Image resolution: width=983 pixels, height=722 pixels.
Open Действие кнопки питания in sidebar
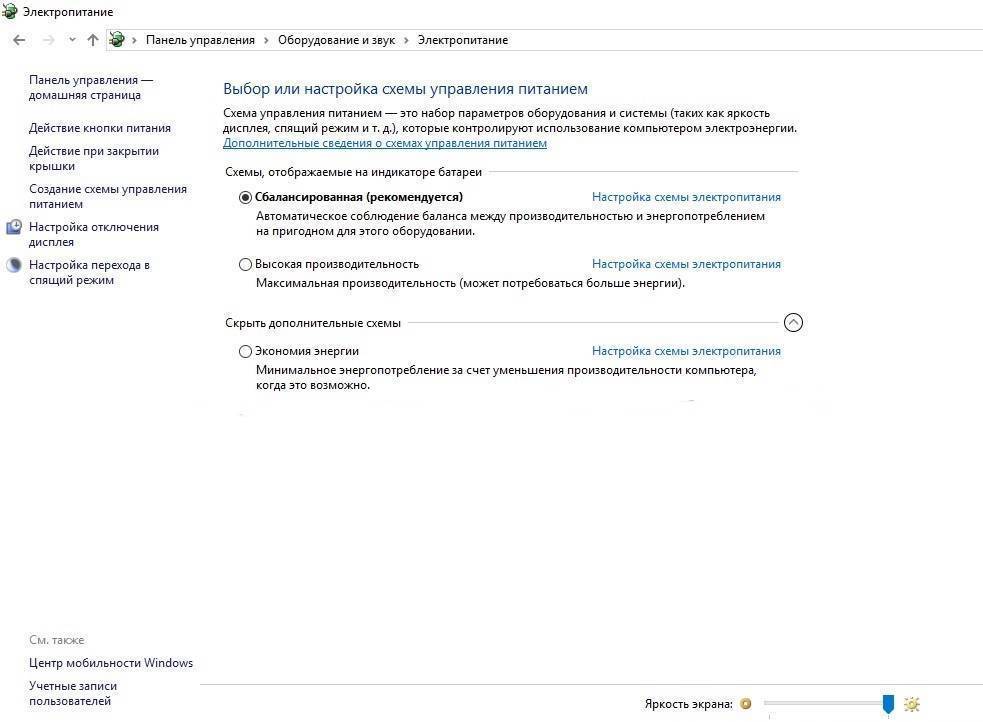(100, 128)
